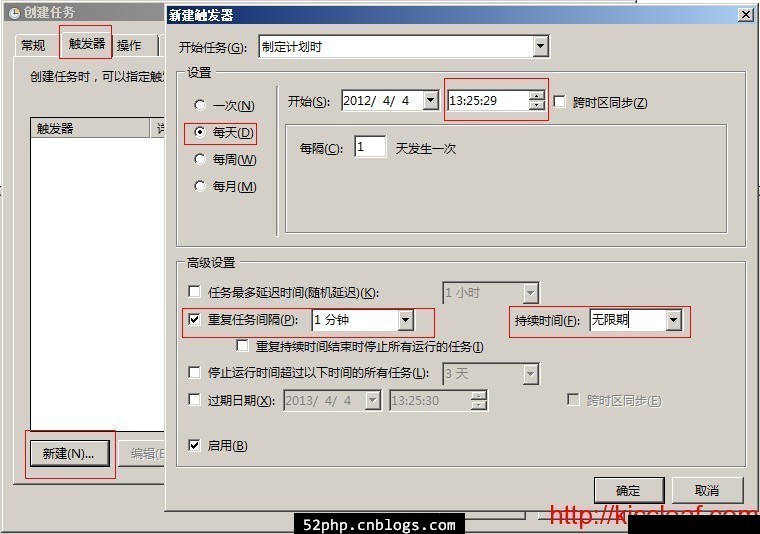This screenshot has height=534, width=760.
Task: Click the 确定 button
Action: pyautogui.click(x=628, y=490)
